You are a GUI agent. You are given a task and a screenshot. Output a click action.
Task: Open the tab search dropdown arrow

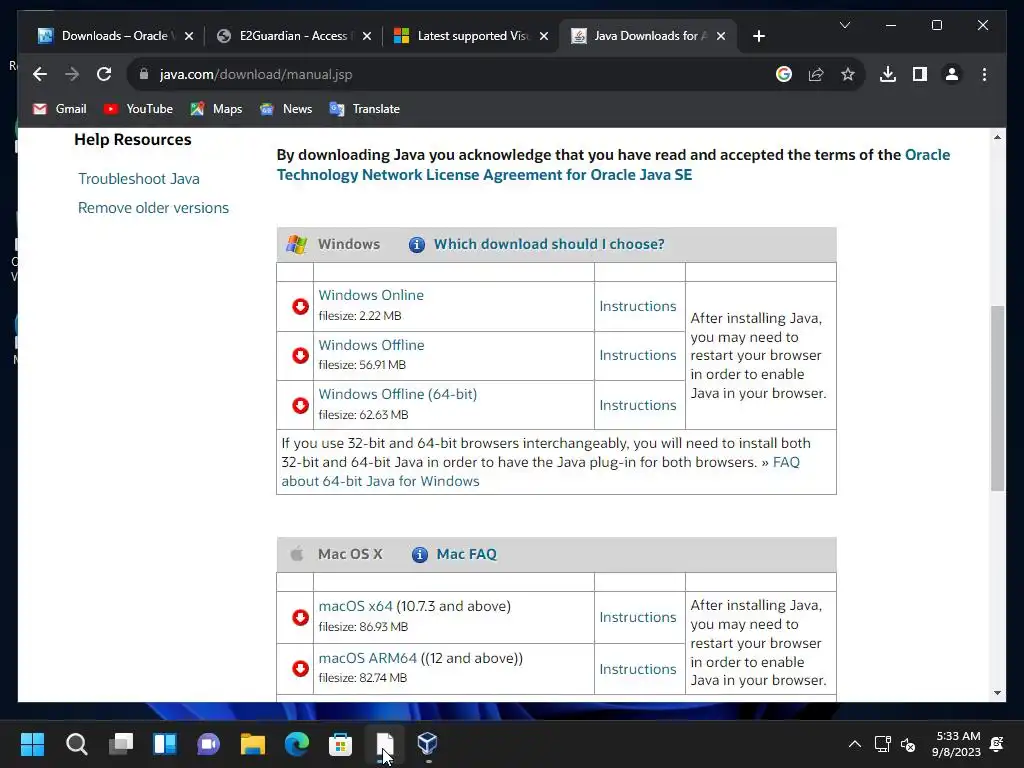tap(844, 25)
